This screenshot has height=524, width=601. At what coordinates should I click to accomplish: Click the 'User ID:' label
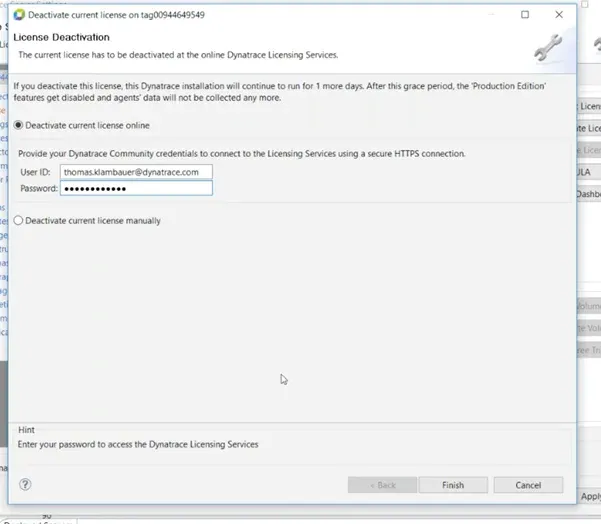pyautogui.click(x=35, y=172)
